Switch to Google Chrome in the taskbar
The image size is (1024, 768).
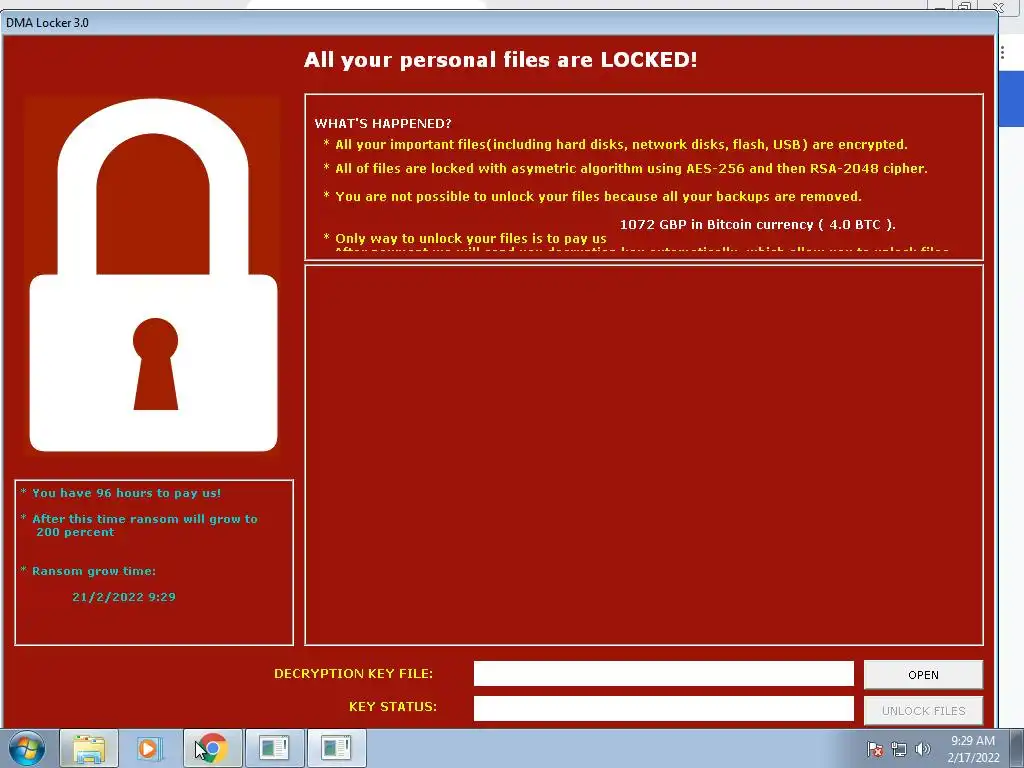tap(212, 748)
